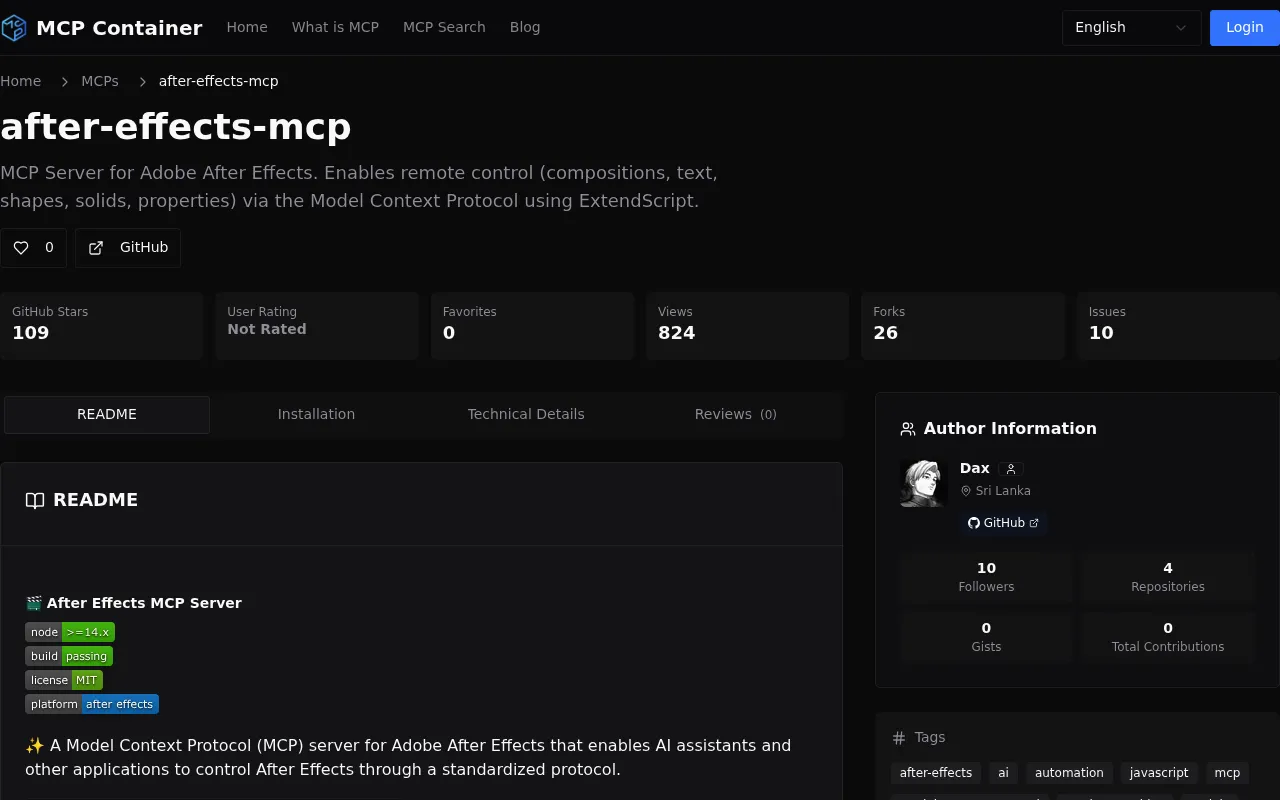This screenshot has height=800, width=1280.
Task: Click the MCP Container cube logo
Action: tap(14, 28)
